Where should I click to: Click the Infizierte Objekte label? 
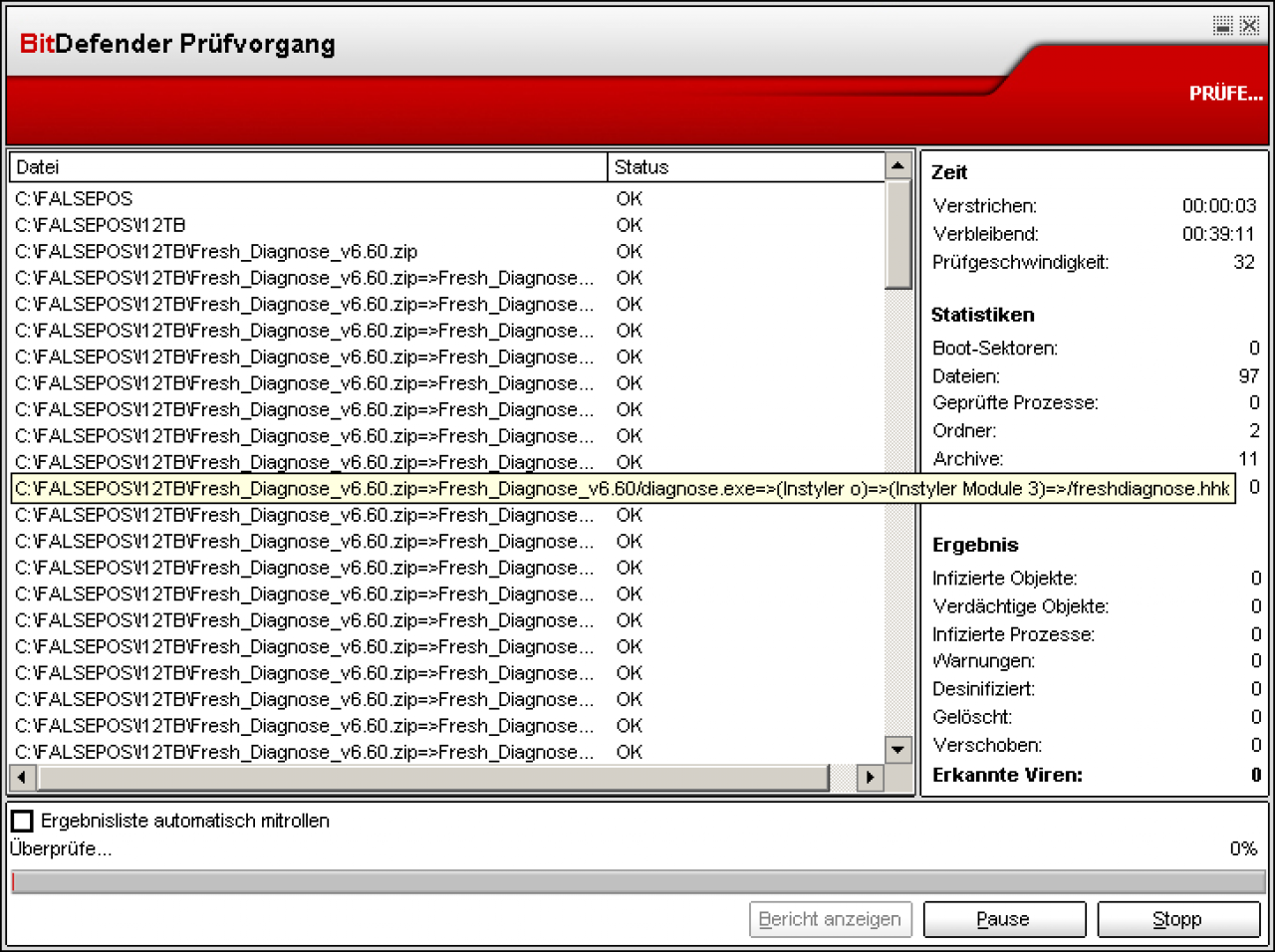tap(1004, 579)
